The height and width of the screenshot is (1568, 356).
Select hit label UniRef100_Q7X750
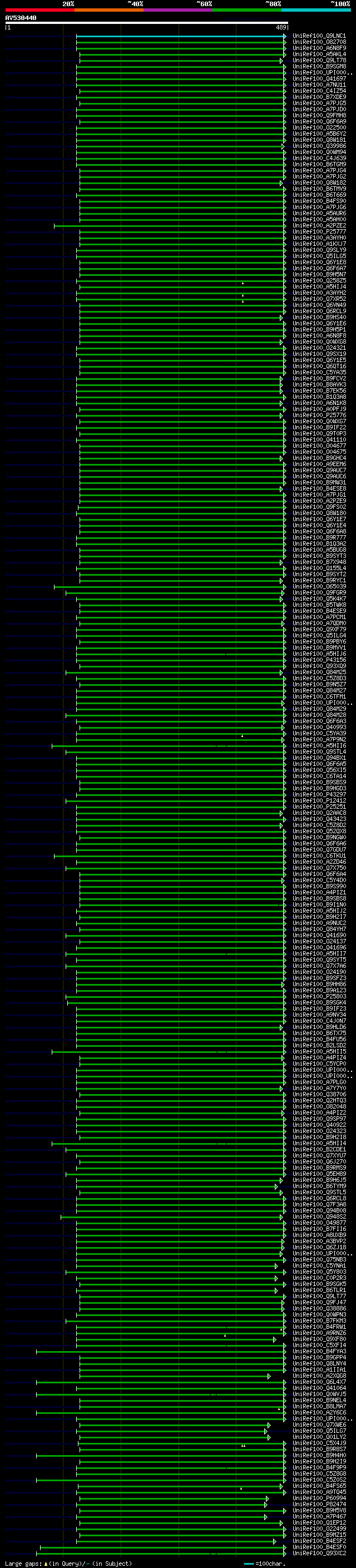tap(319, 868)
